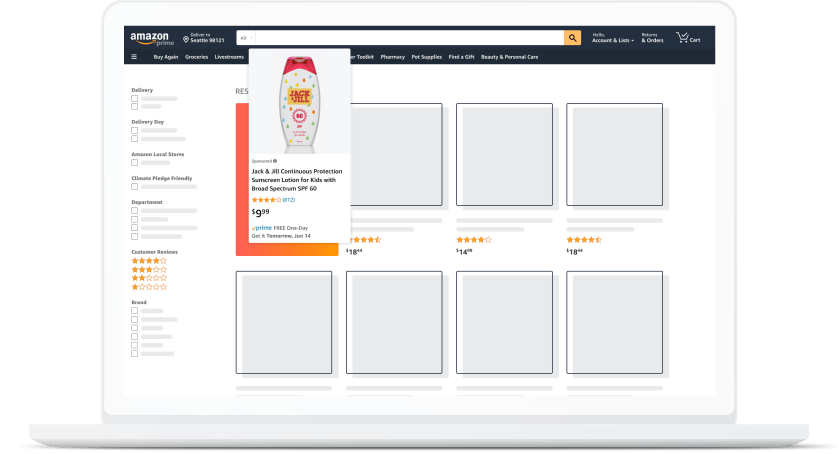Filter by one star & up
Viewport: 839px width, 454px height.
pyautogui.click(x=149, y=287)
